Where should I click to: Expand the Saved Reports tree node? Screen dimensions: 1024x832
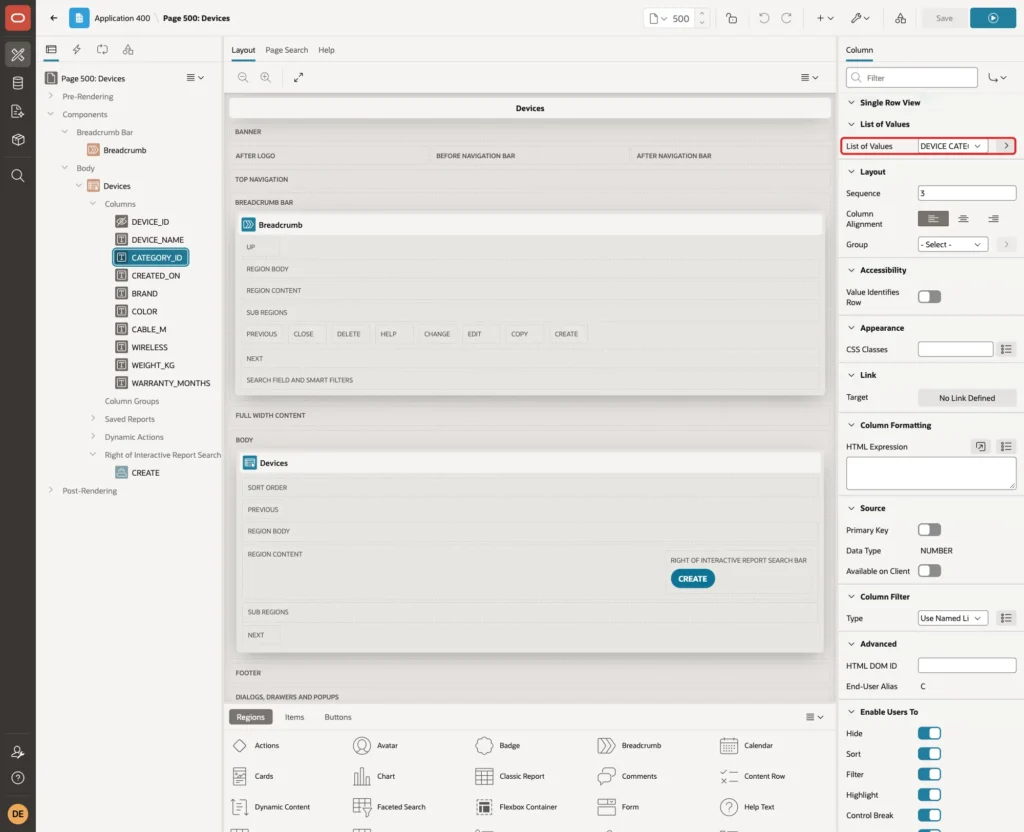(x=93, y=419)
